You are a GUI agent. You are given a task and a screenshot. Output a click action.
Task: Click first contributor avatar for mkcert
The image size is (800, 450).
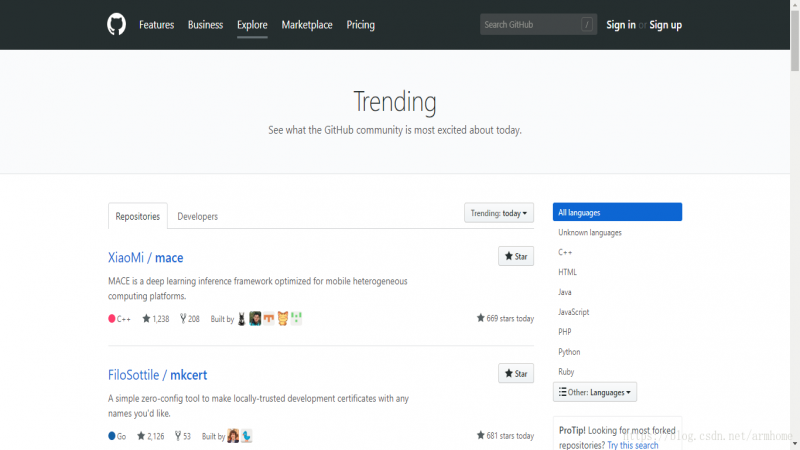coord(233,436)
